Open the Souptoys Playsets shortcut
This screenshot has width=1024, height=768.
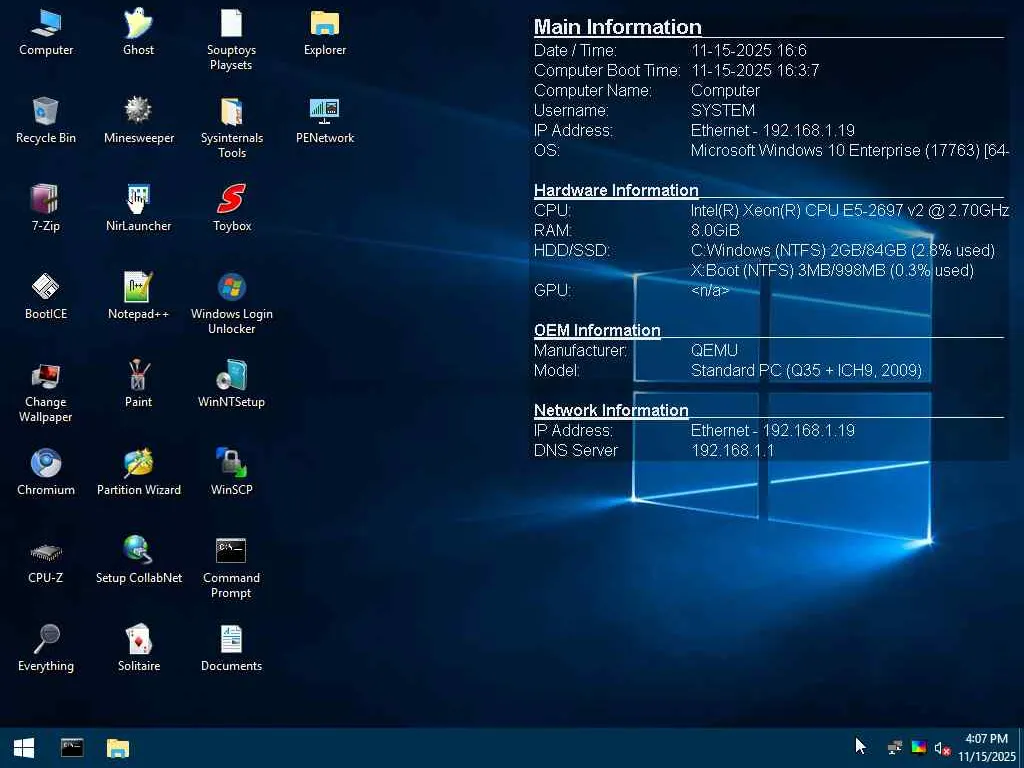point(231,39)
